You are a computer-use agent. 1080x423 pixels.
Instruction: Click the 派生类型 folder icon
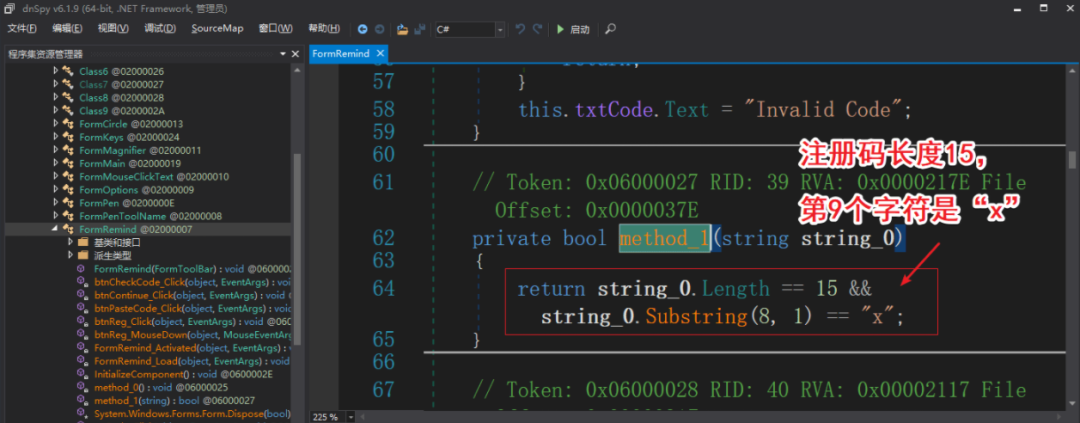[83, 256]
